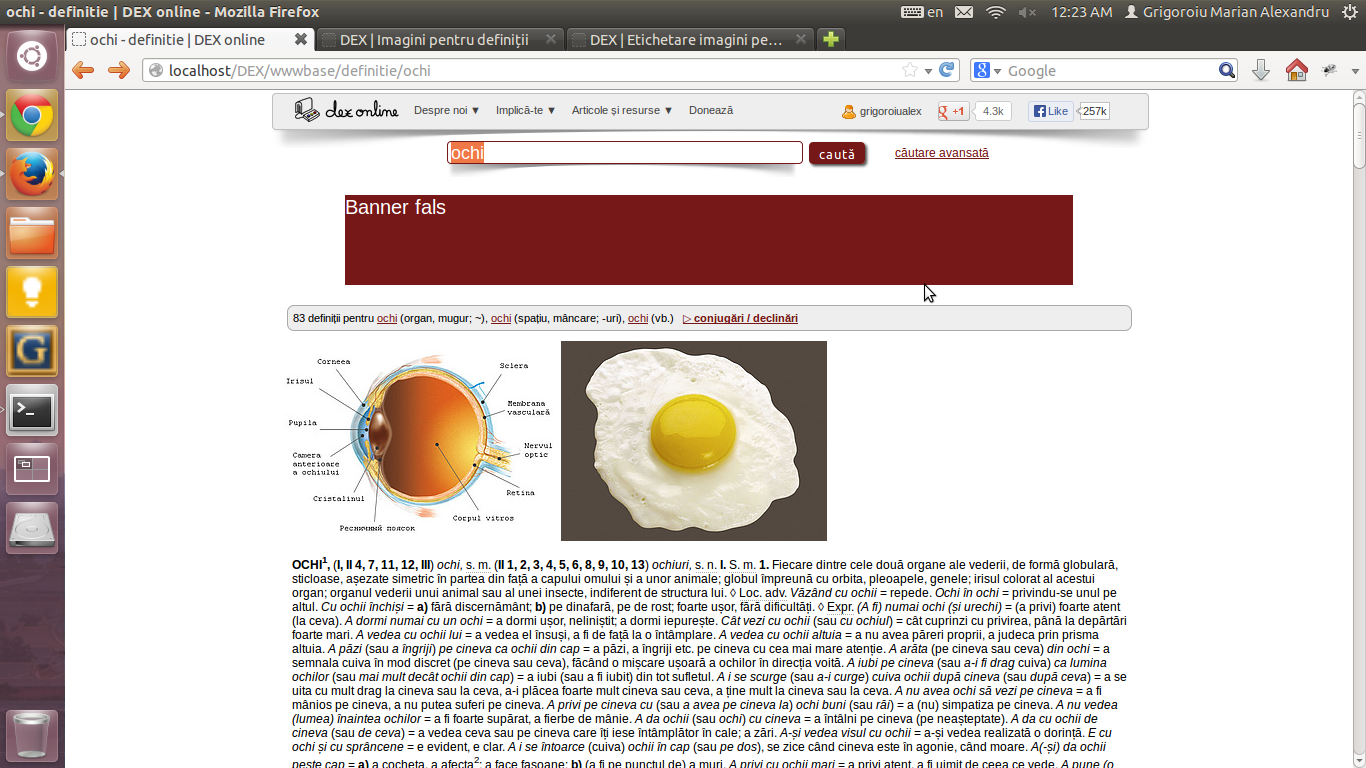Close the Imagini pentru definiții tab
Screen dimensions: 1366x768
point(551,40)
